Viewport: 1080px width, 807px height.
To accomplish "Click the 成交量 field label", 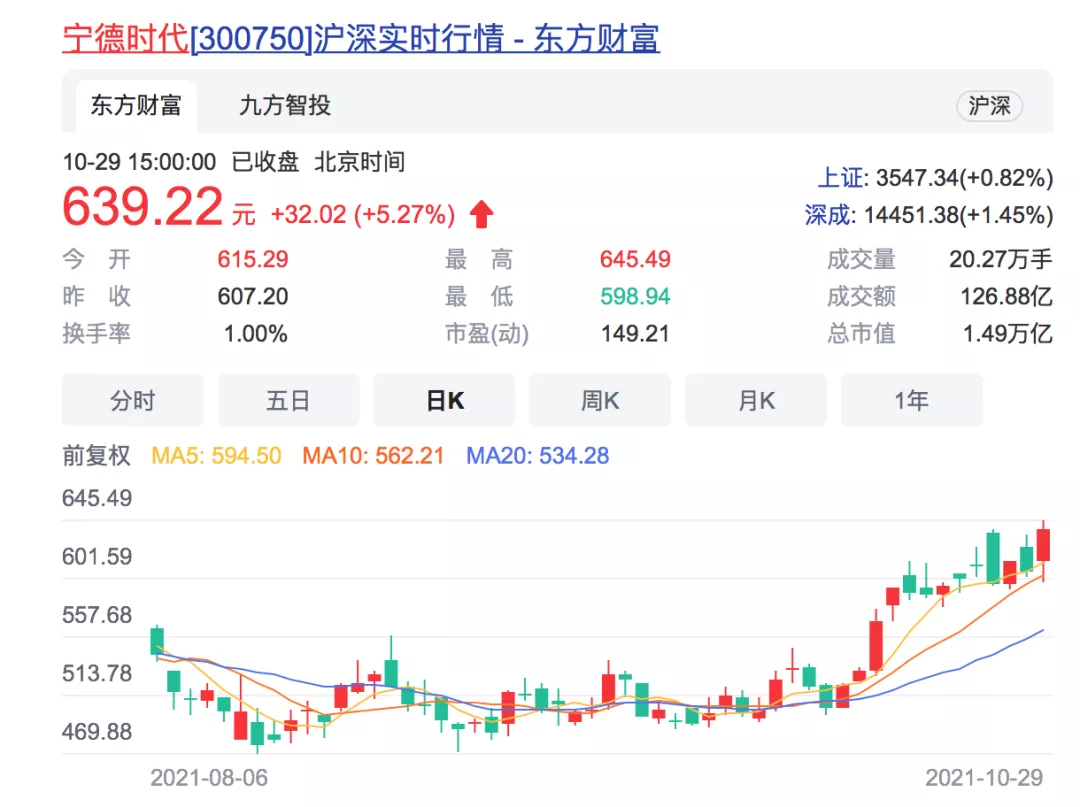I will pos(861,260).
